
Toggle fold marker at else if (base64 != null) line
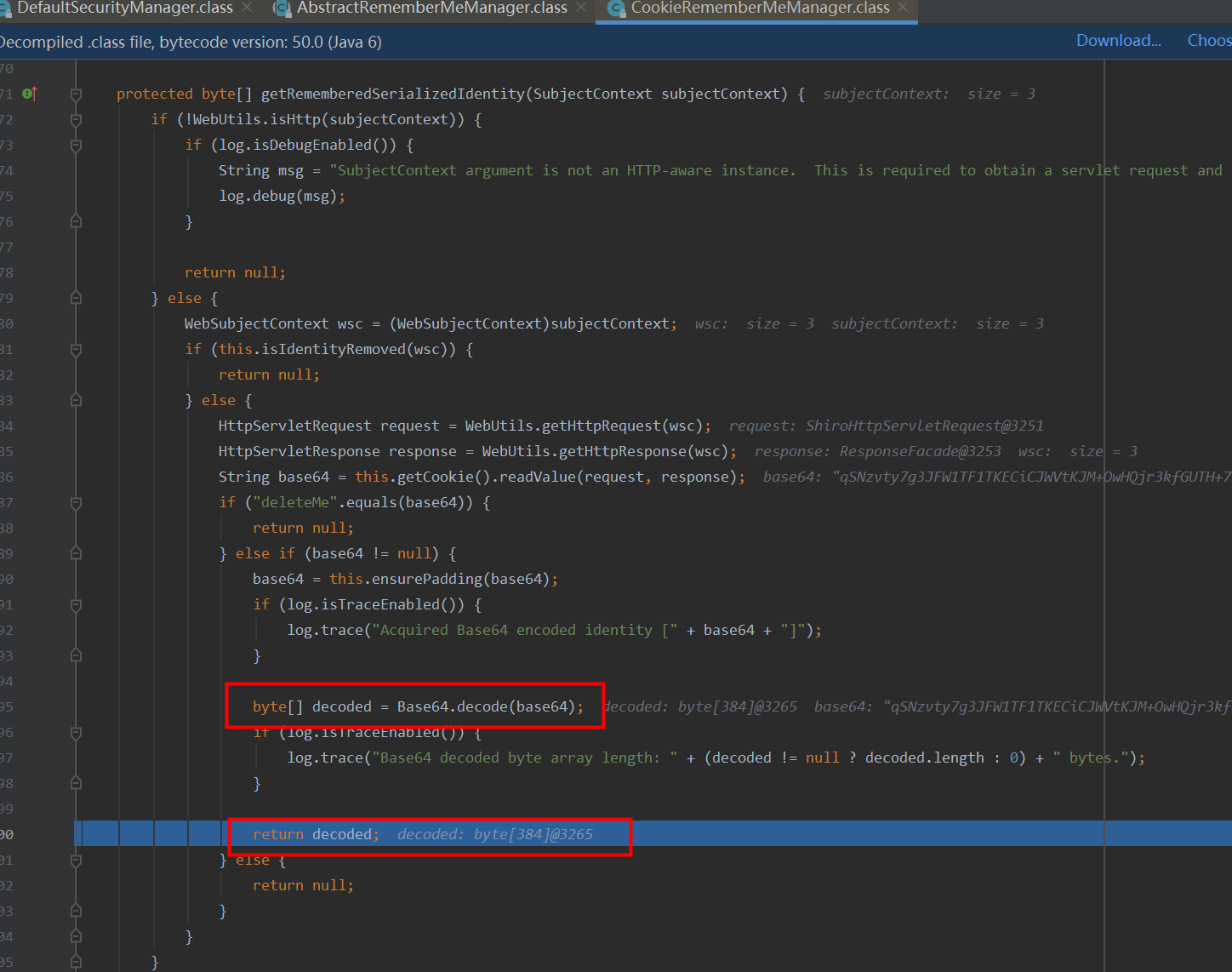point(76,553)
